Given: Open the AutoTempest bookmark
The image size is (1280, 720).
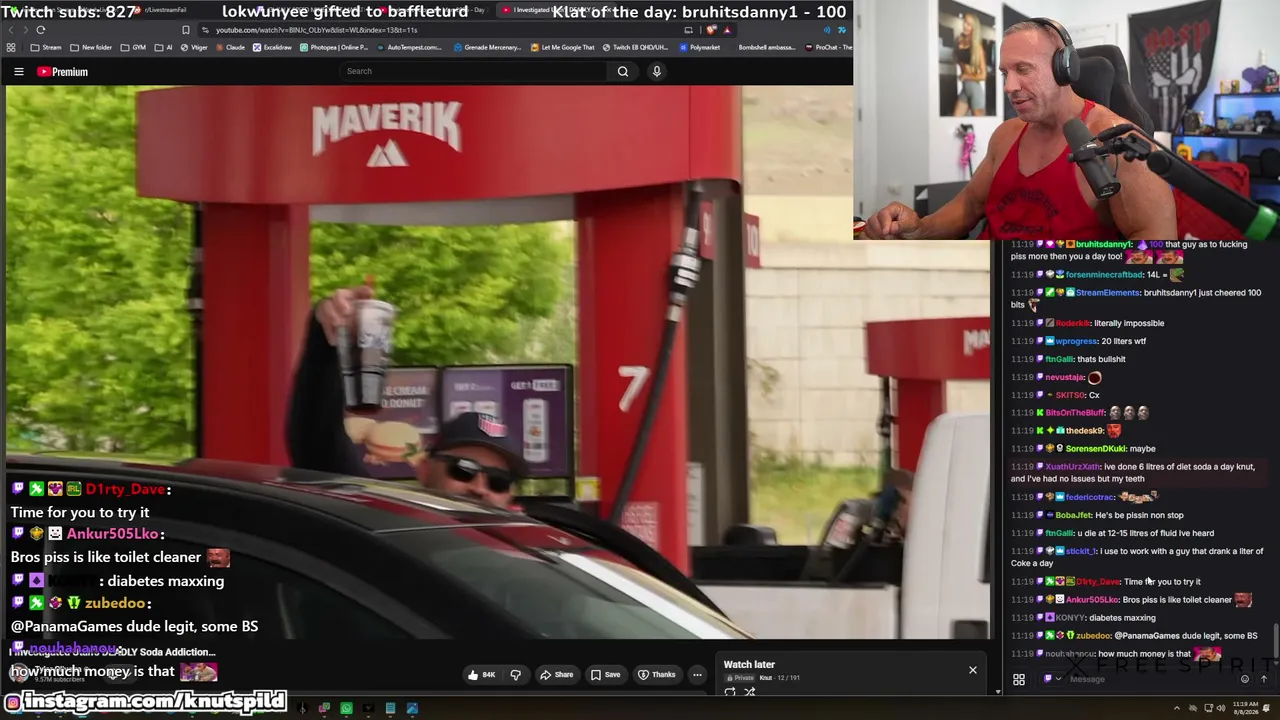Looking at the screenshot, I should tap(408, 47).
